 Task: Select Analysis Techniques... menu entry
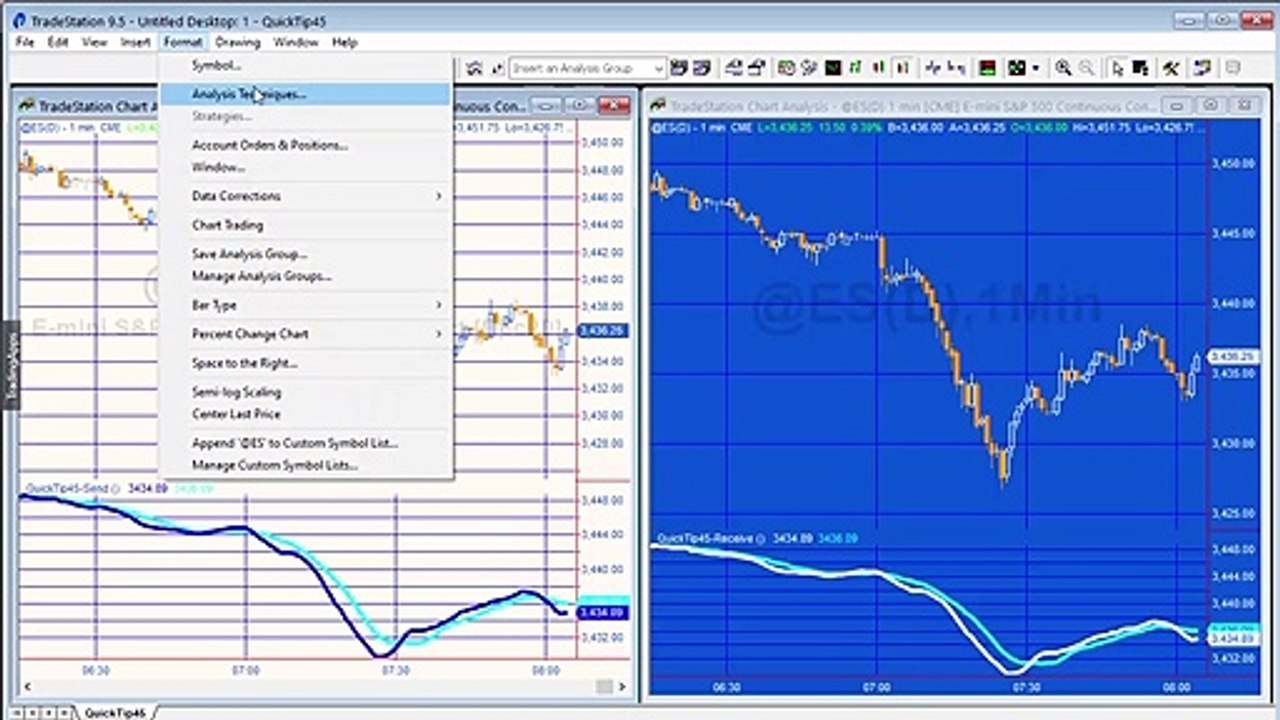306,94
